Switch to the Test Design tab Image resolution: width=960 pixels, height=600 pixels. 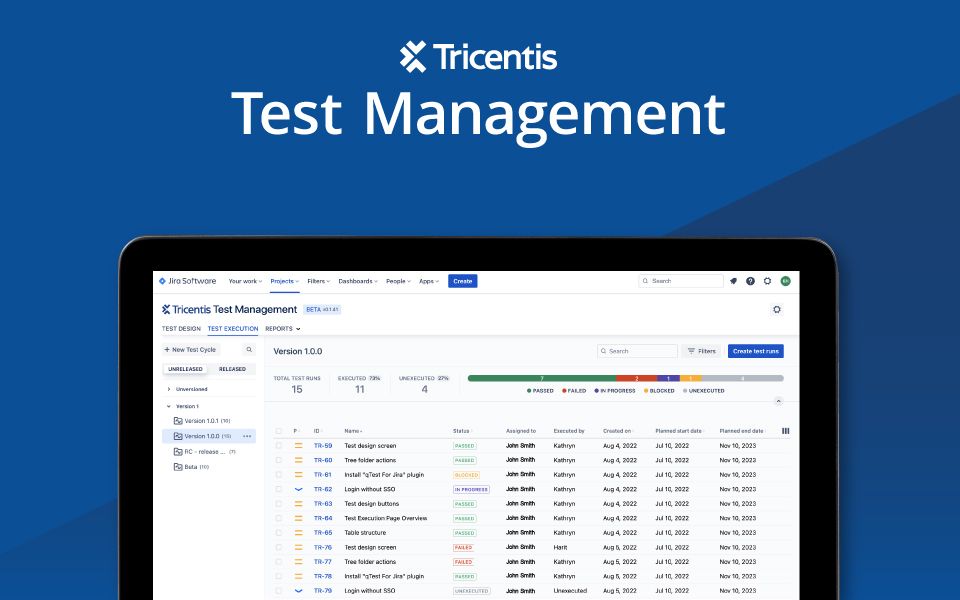coord(181,328)
